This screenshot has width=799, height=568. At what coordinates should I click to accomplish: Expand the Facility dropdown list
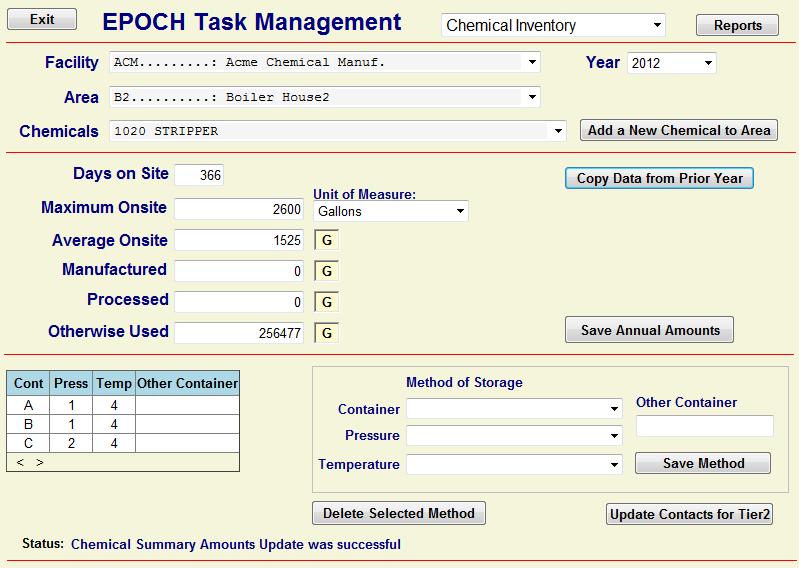click(x=325, y=62)
